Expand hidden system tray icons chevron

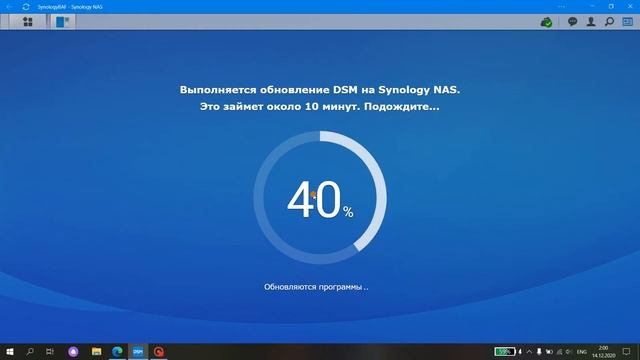pyautogui.click(x=529, y=351)
